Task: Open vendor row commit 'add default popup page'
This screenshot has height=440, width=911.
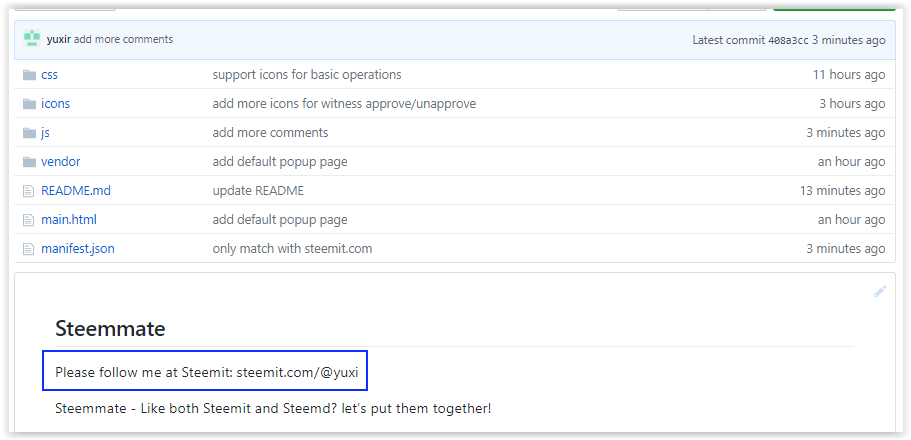Action: point(280,162)
